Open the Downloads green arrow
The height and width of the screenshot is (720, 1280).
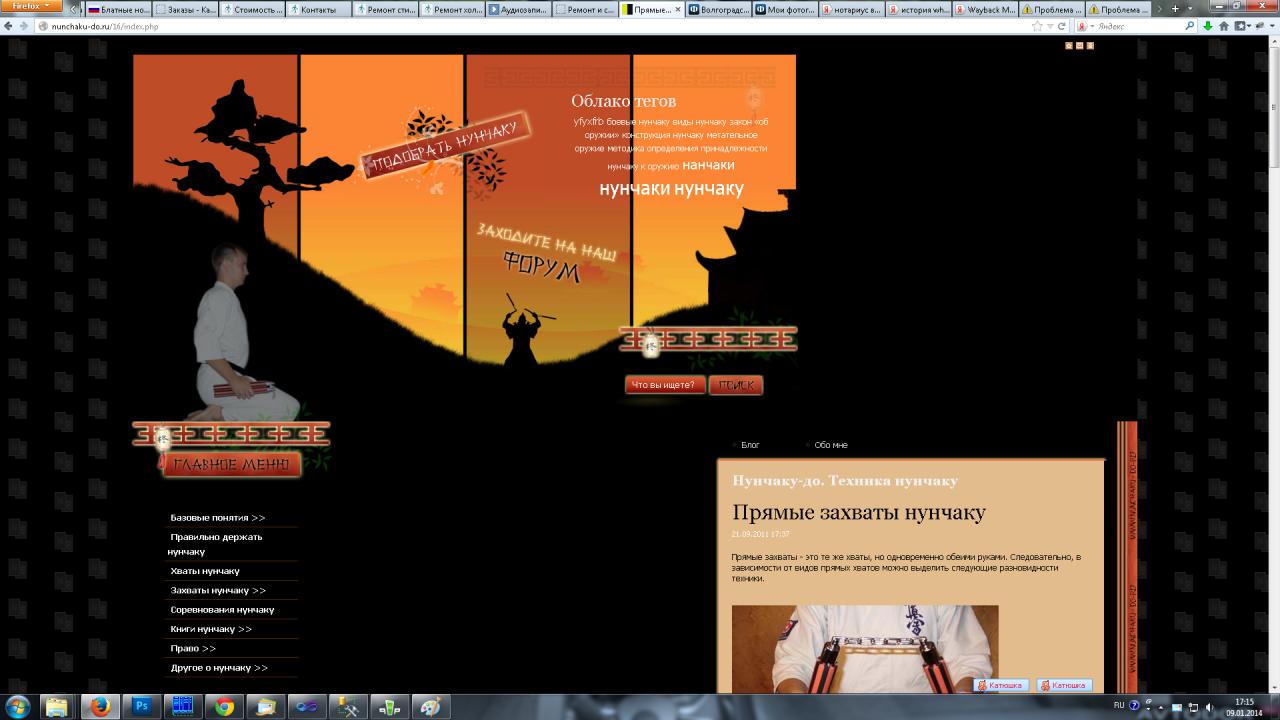tap(1208, 26)
